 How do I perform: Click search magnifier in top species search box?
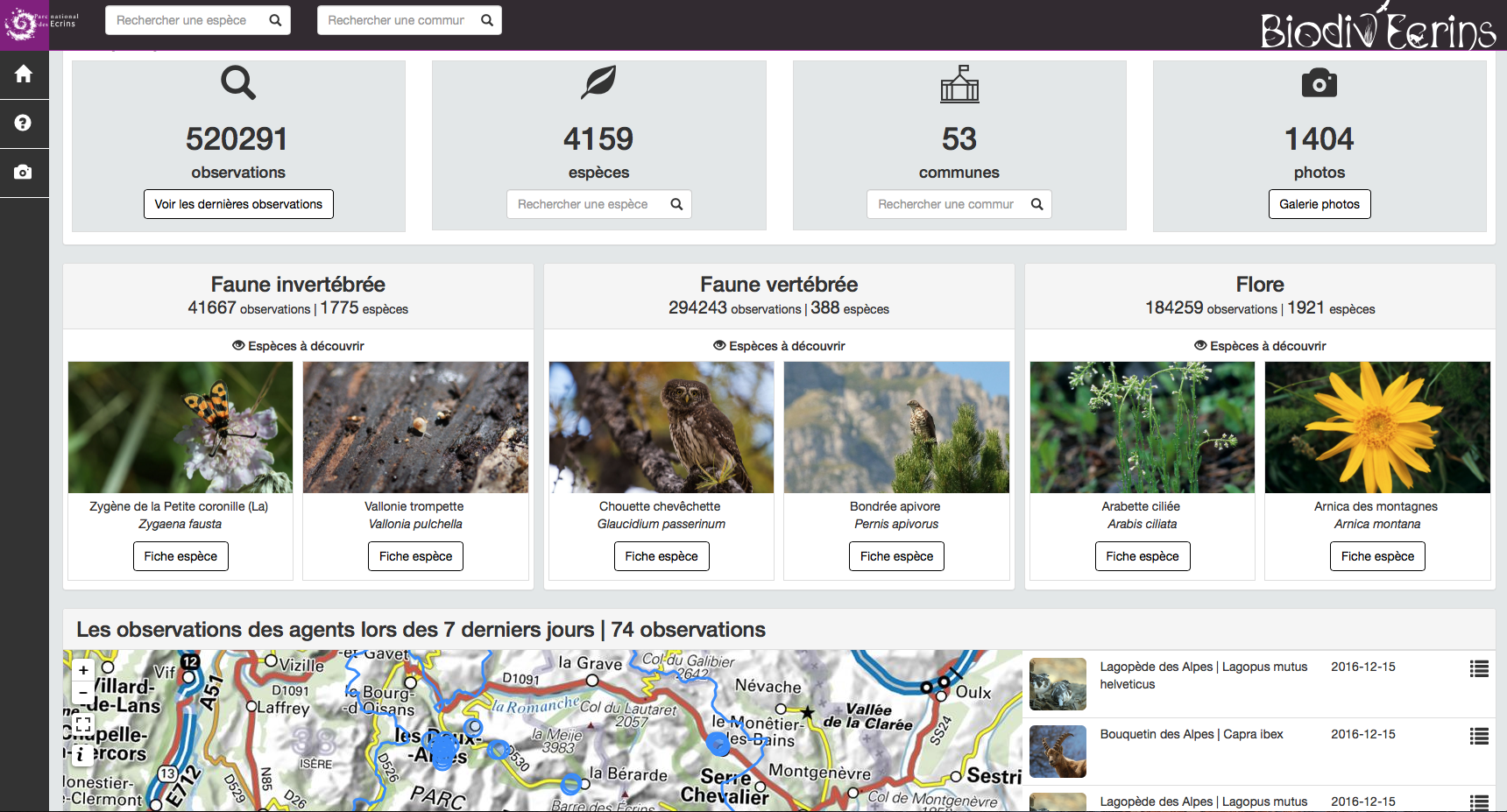(275, 20)
